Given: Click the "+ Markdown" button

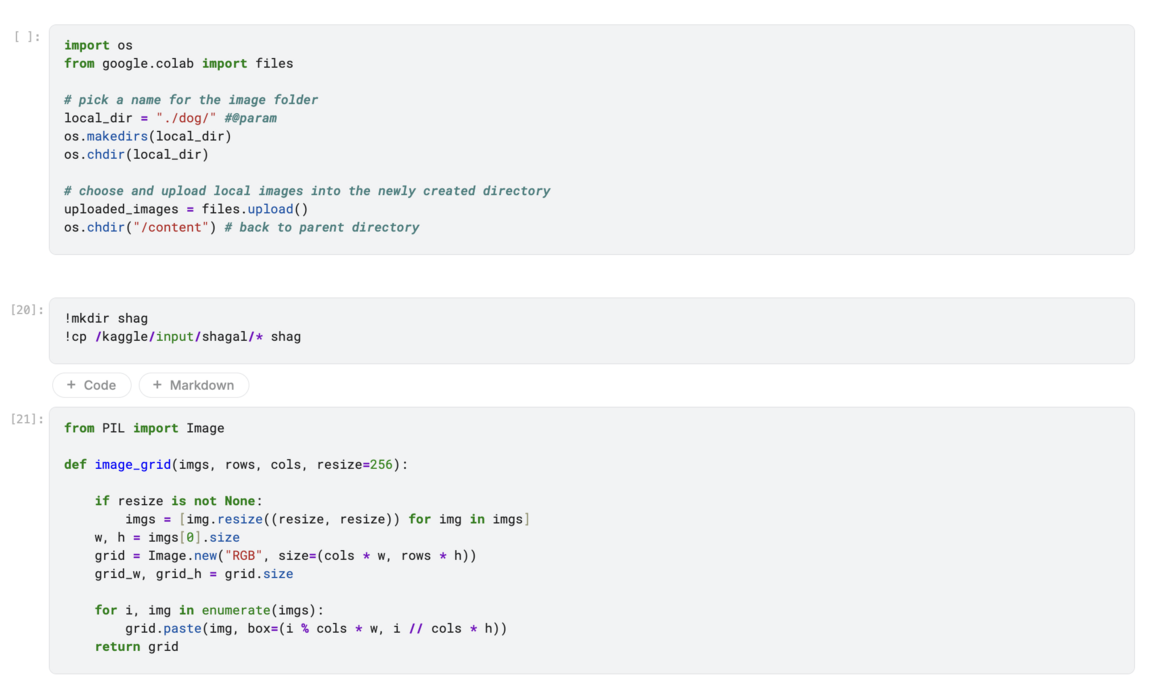Looking at the screenshot, I should pyautogui.click(x=194, y=385).
